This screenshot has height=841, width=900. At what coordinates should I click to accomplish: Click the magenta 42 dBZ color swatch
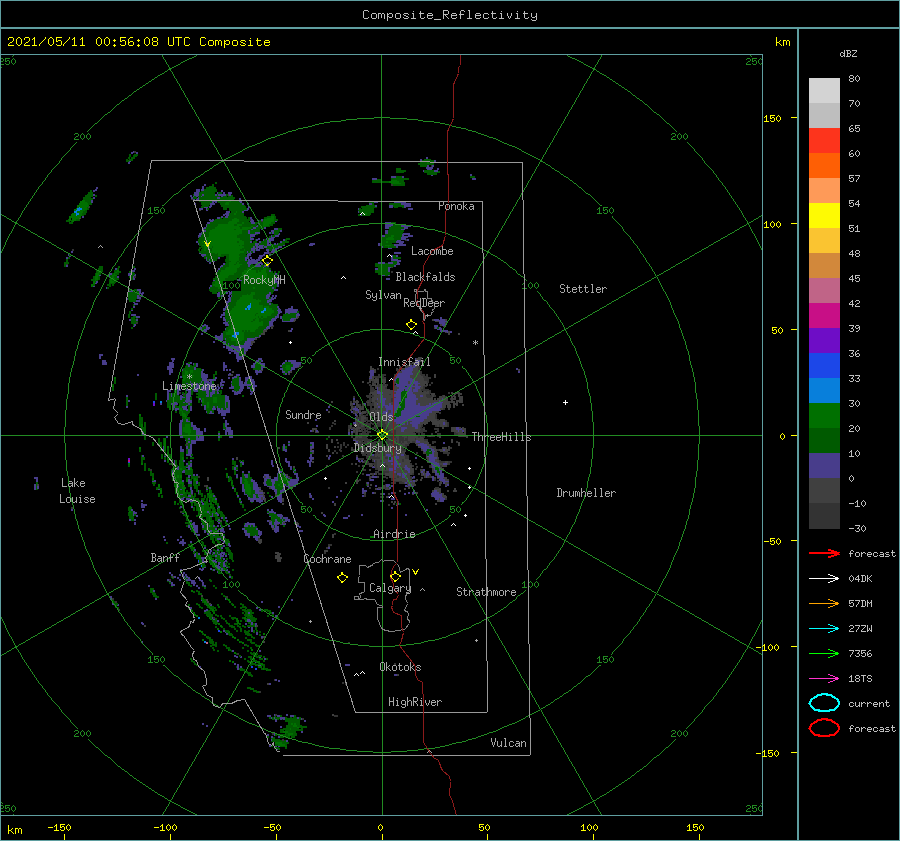[824, 316]
